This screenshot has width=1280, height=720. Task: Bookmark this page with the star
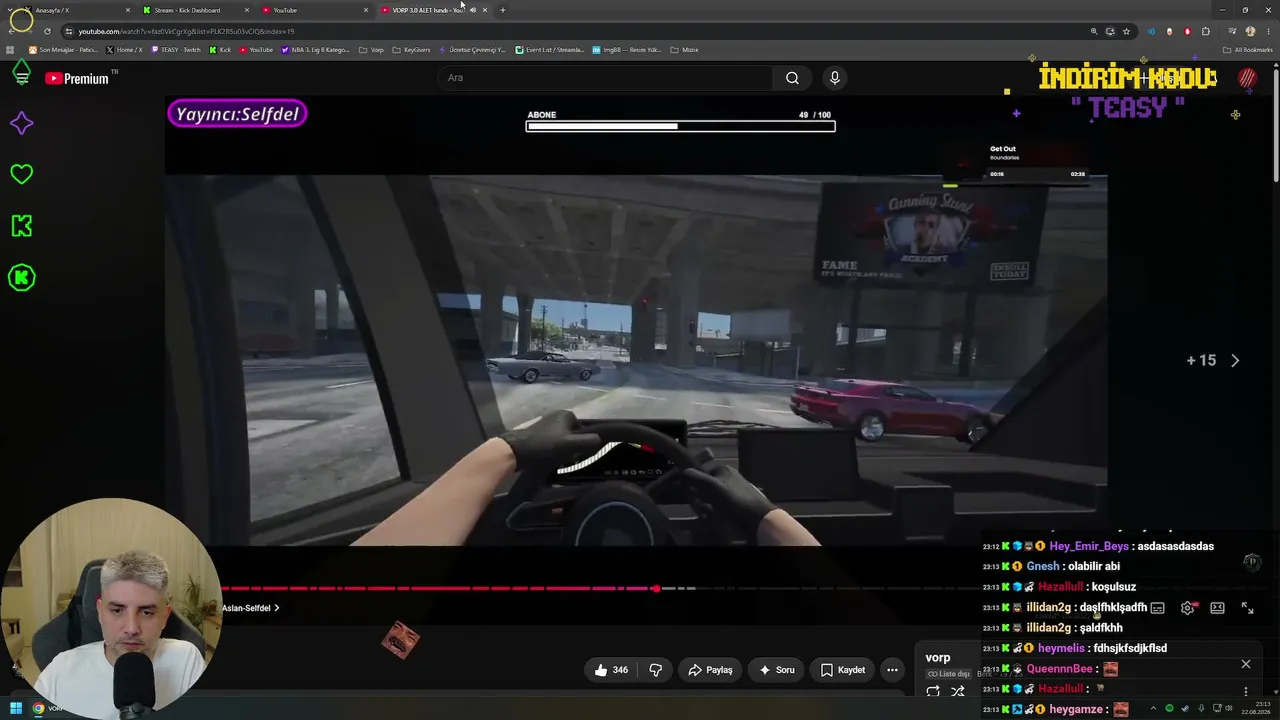[x=1126, y=31]
